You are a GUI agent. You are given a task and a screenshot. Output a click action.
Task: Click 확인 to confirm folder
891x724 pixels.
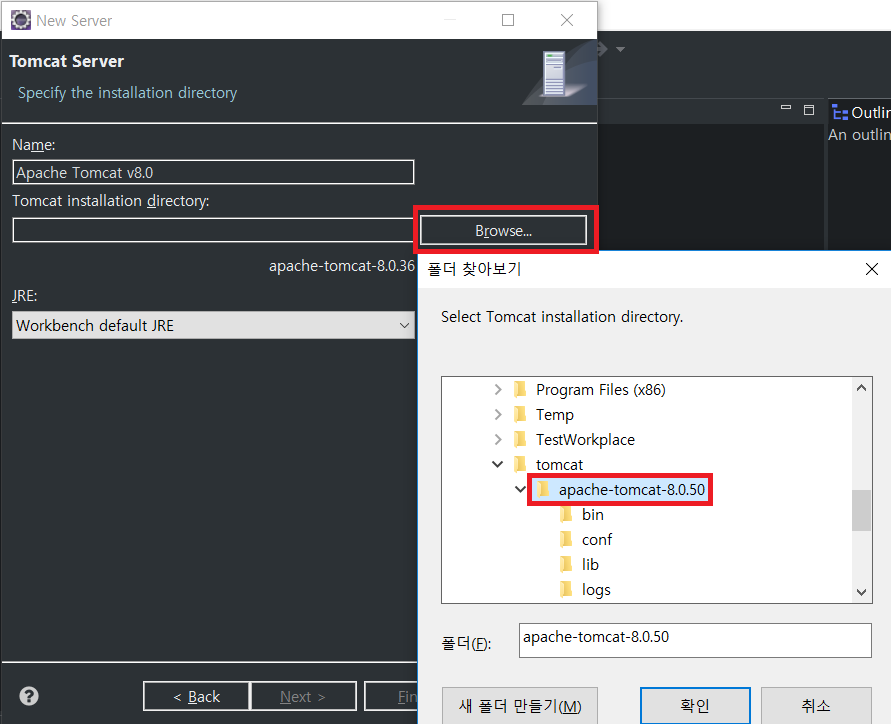(x=695, y=705)
